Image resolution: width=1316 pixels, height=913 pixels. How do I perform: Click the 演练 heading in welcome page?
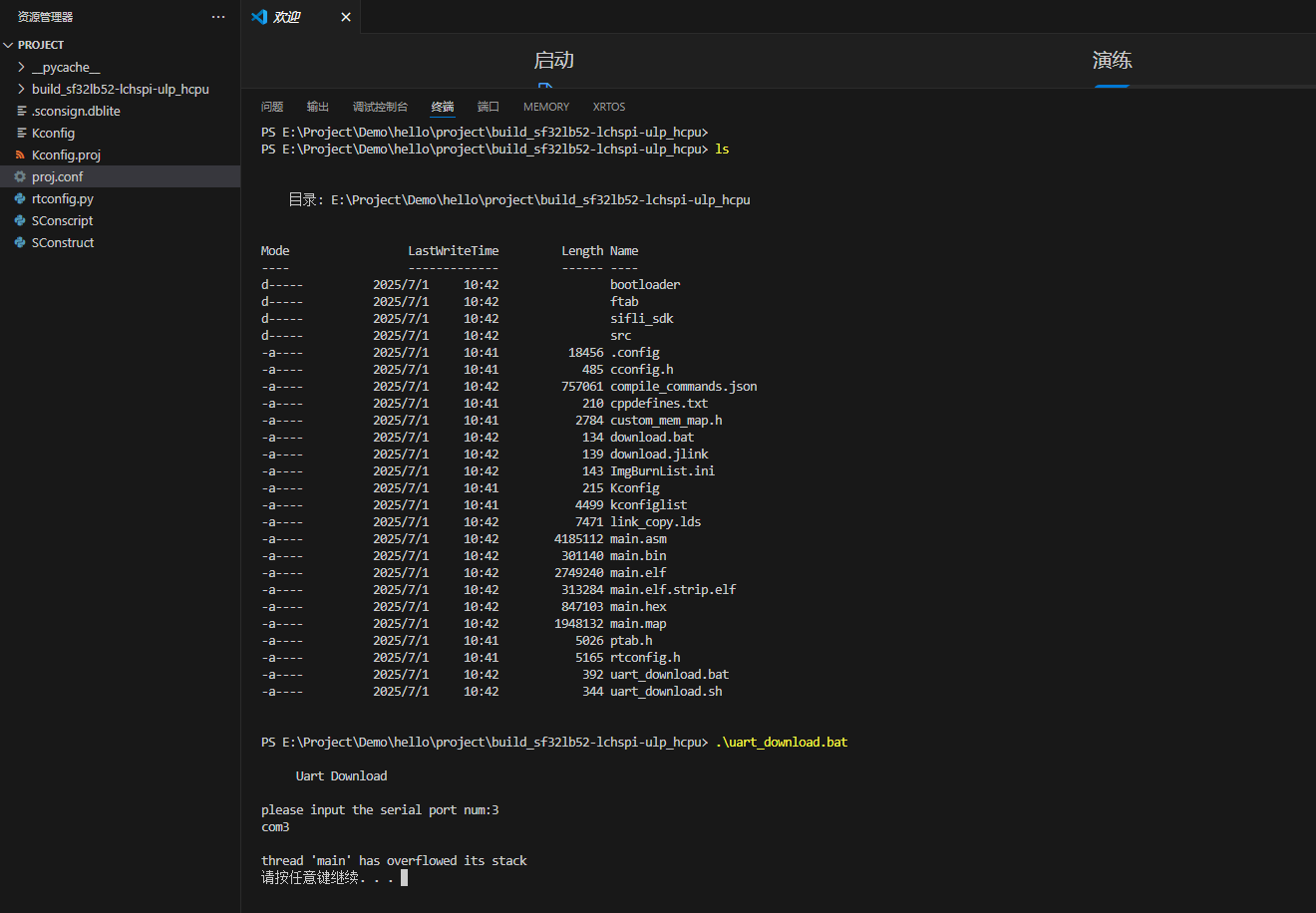(x=1112, y=60)
